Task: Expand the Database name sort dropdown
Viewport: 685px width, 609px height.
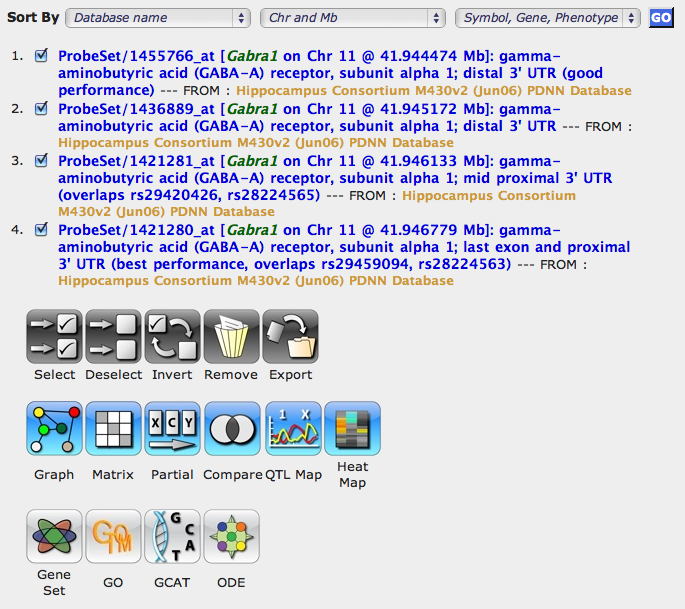Action: 159,18
